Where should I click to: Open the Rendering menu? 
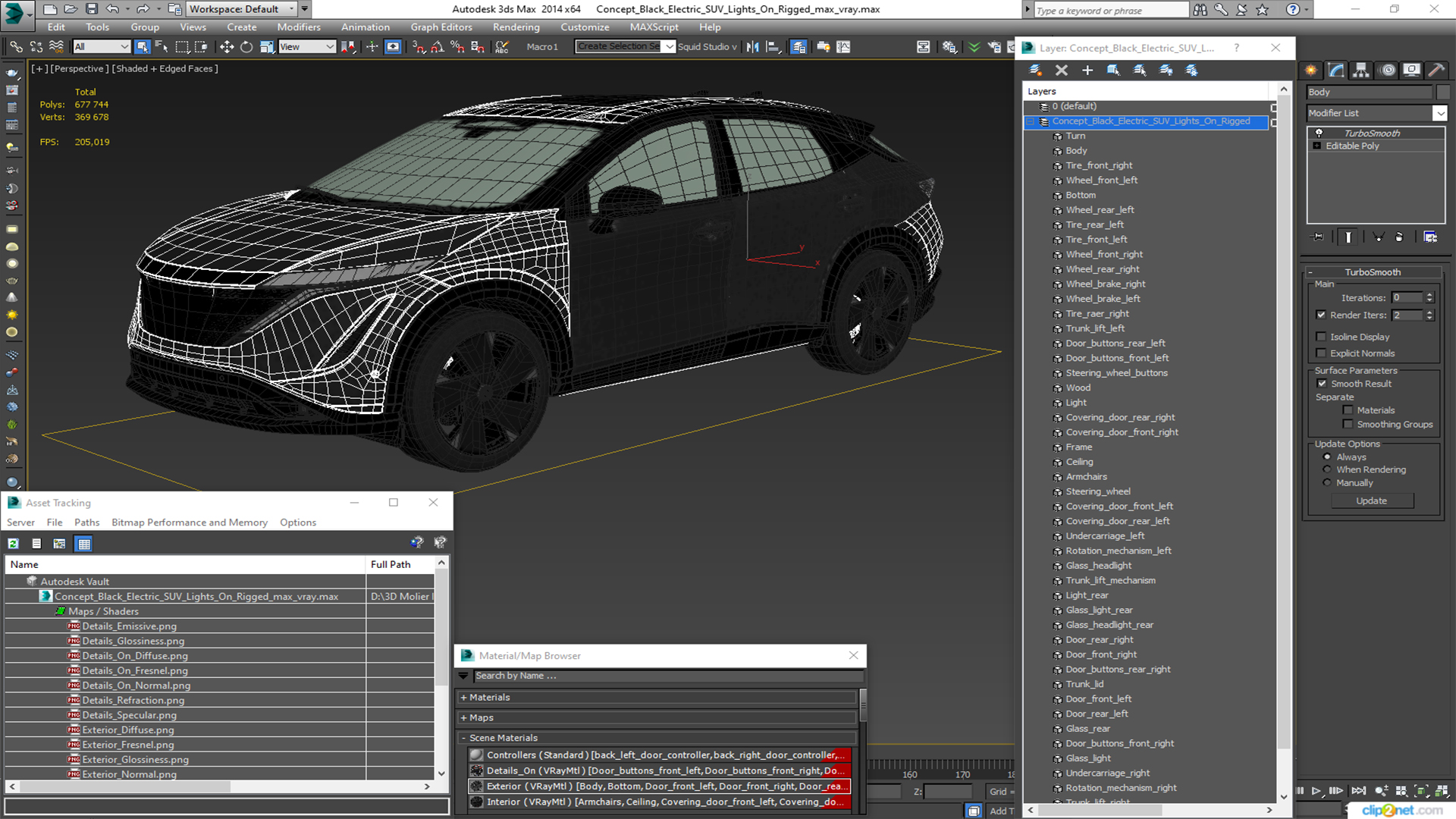point(516,27)
